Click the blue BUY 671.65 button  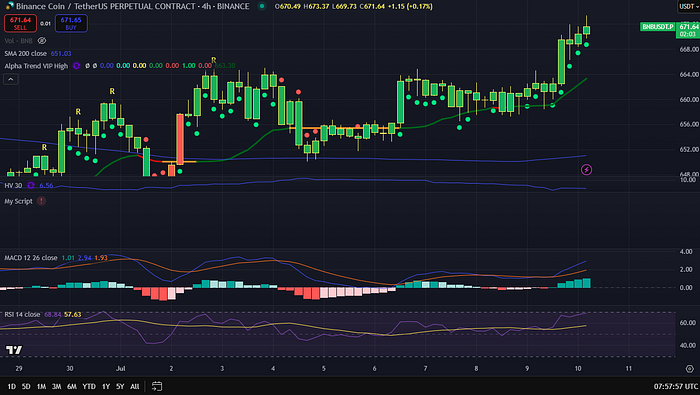71,23
